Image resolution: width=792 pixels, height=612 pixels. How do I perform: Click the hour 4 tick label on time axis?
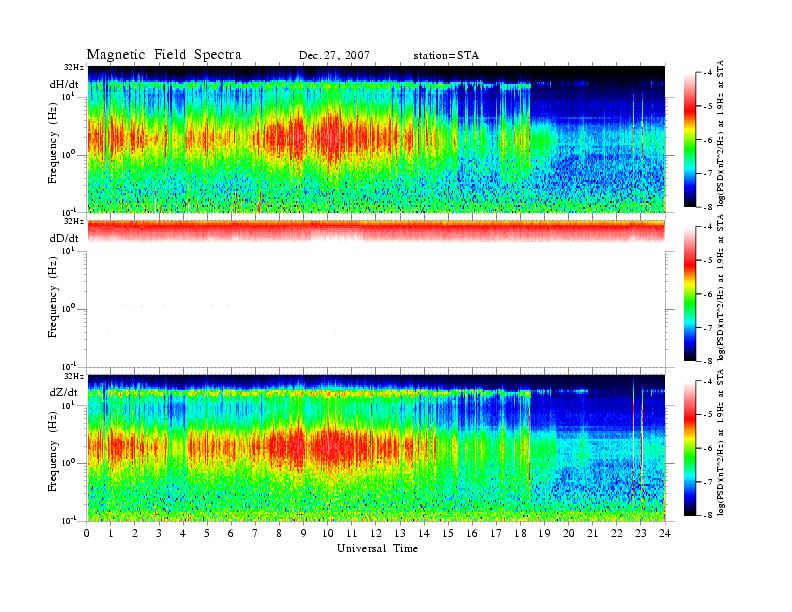pyautogui.click(x=183, y=533)
